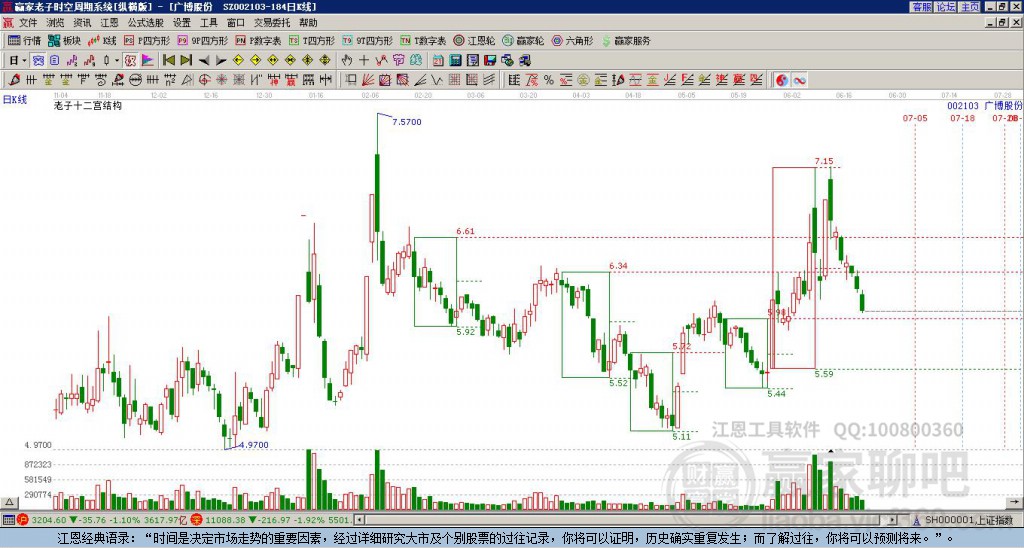
Task: Toggle the 权 adjustment icon
Action: 130,60
